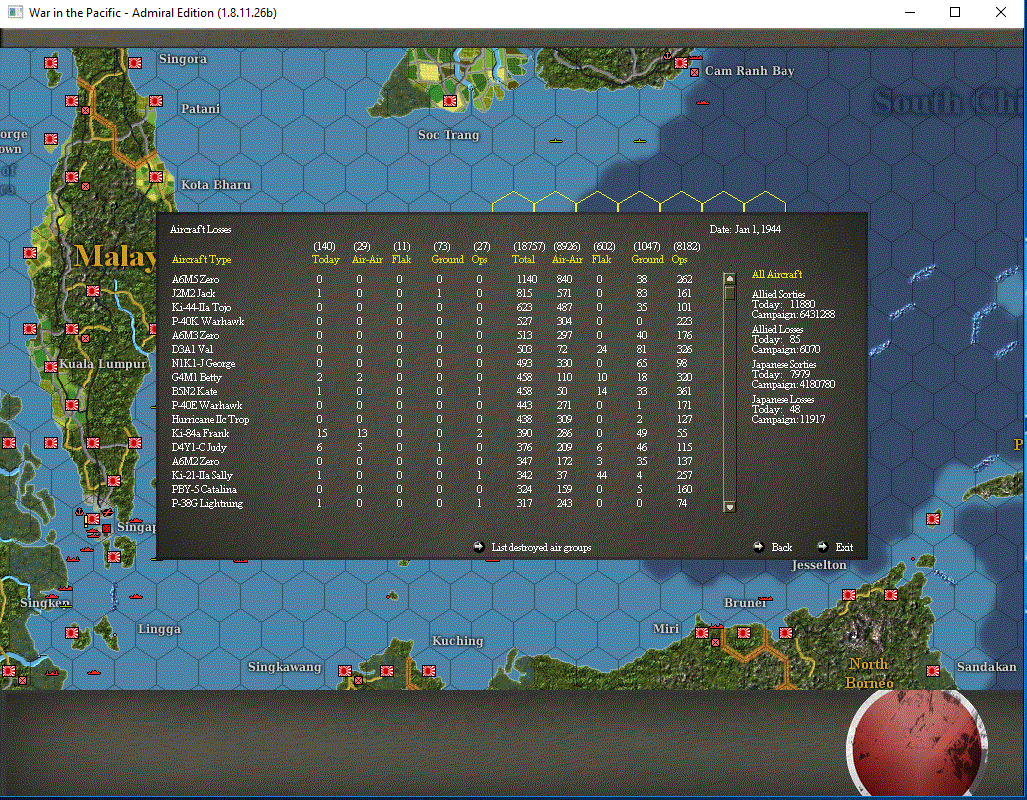Screen dimensions: 1027x800
Task: Click the Japanese base icon at Kota Bharu
Action: click(x=156, y=177)
